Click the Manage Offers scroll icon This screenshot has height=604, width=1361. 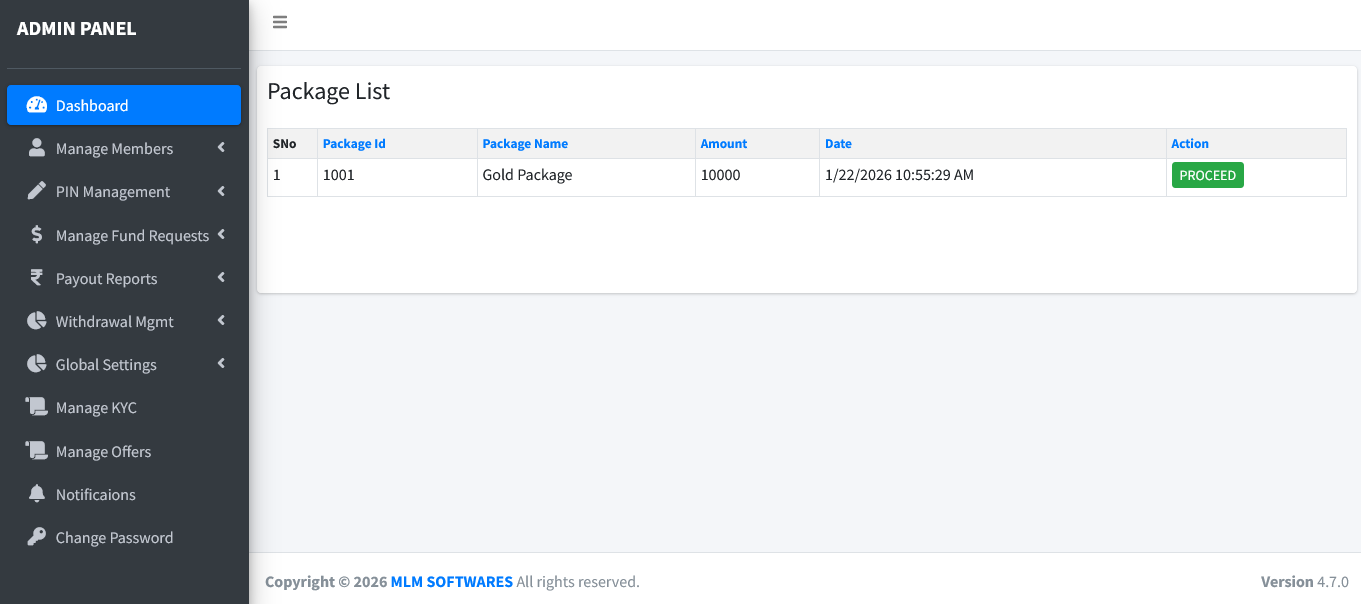pyautogui.click(x=37, y=451)
